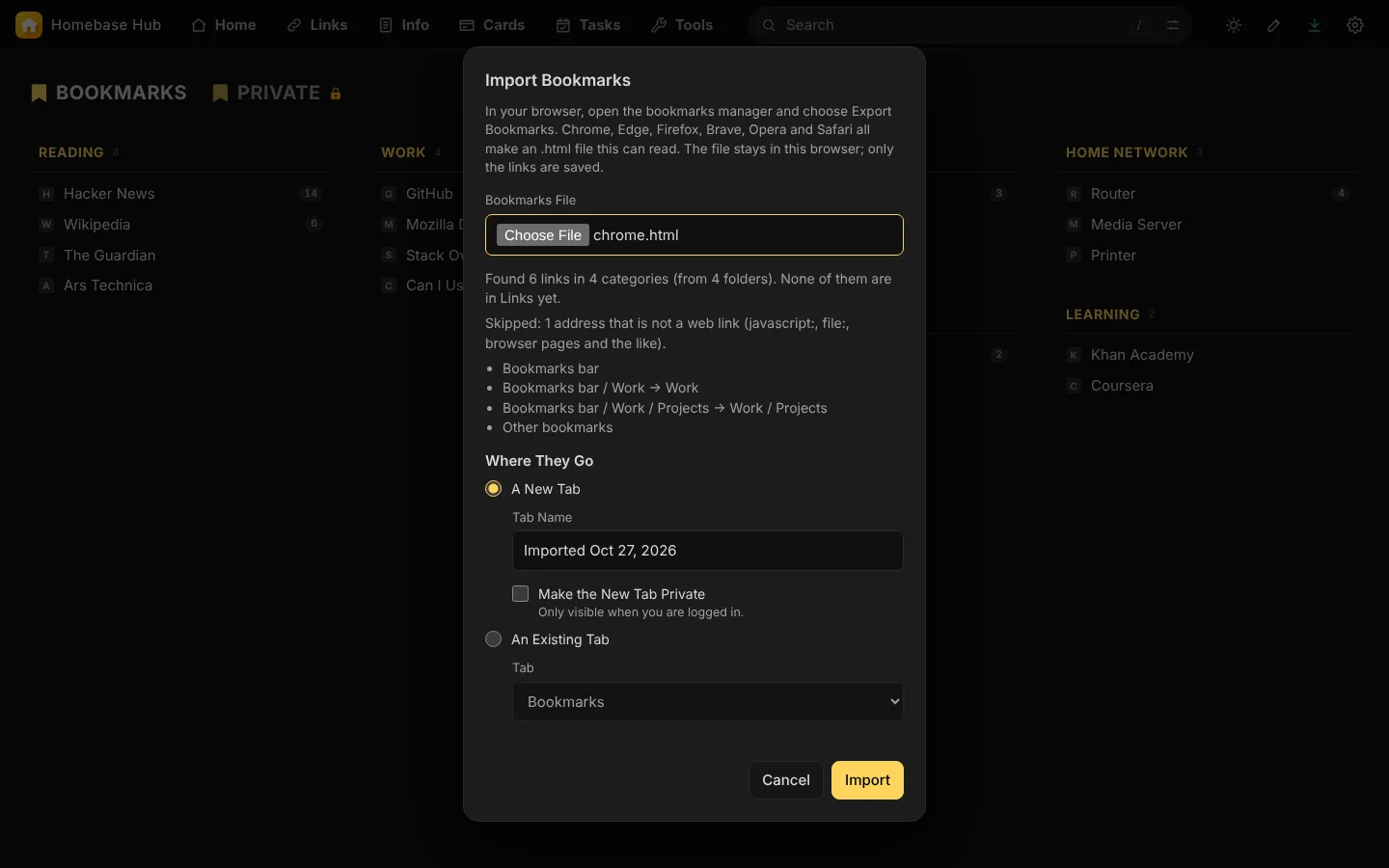The image size is (1389, 868).
Task: Focus the Search box in the header
Action: (969, 25)
